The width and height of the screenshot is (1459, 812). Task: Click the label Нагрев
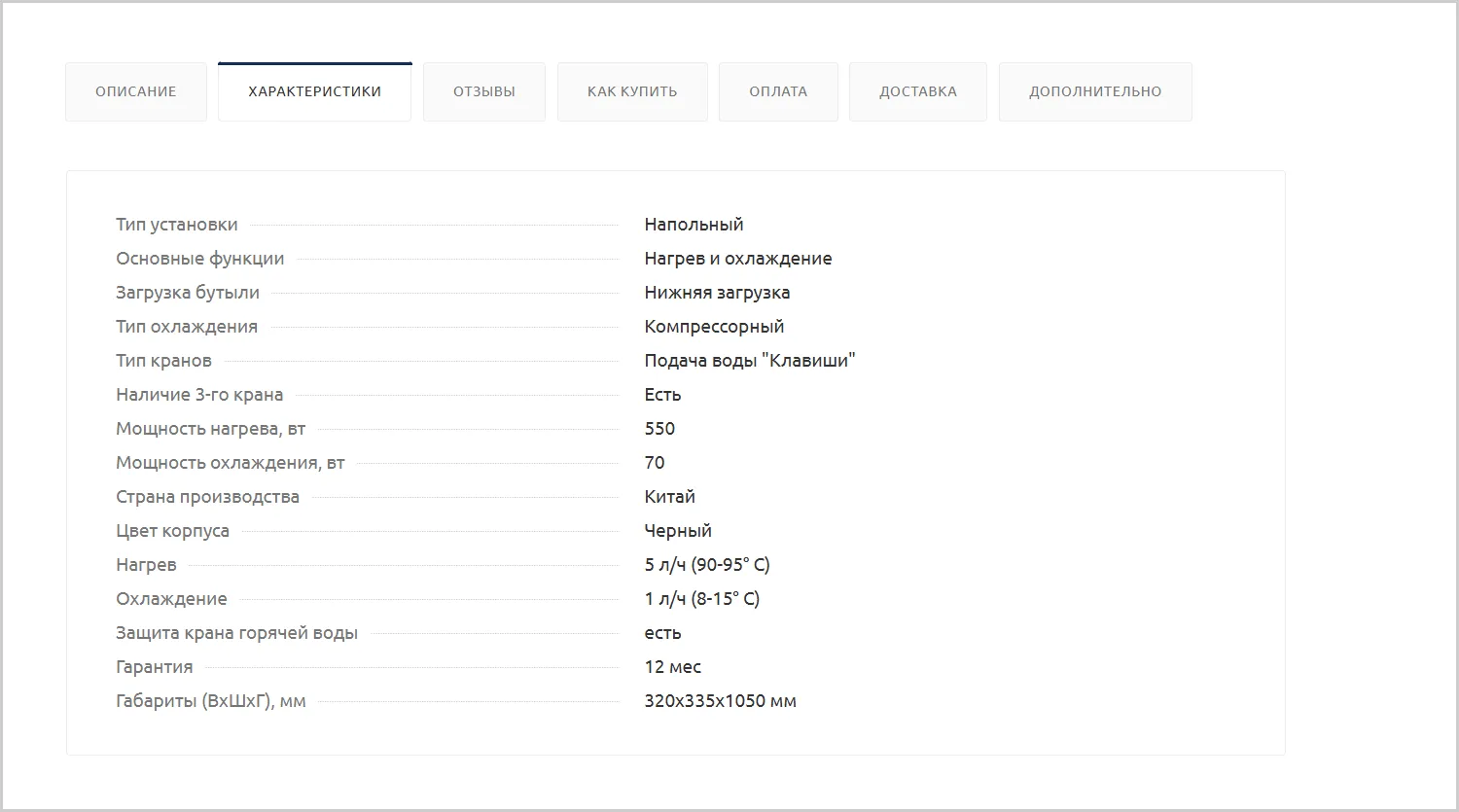[x=147, y=565]
